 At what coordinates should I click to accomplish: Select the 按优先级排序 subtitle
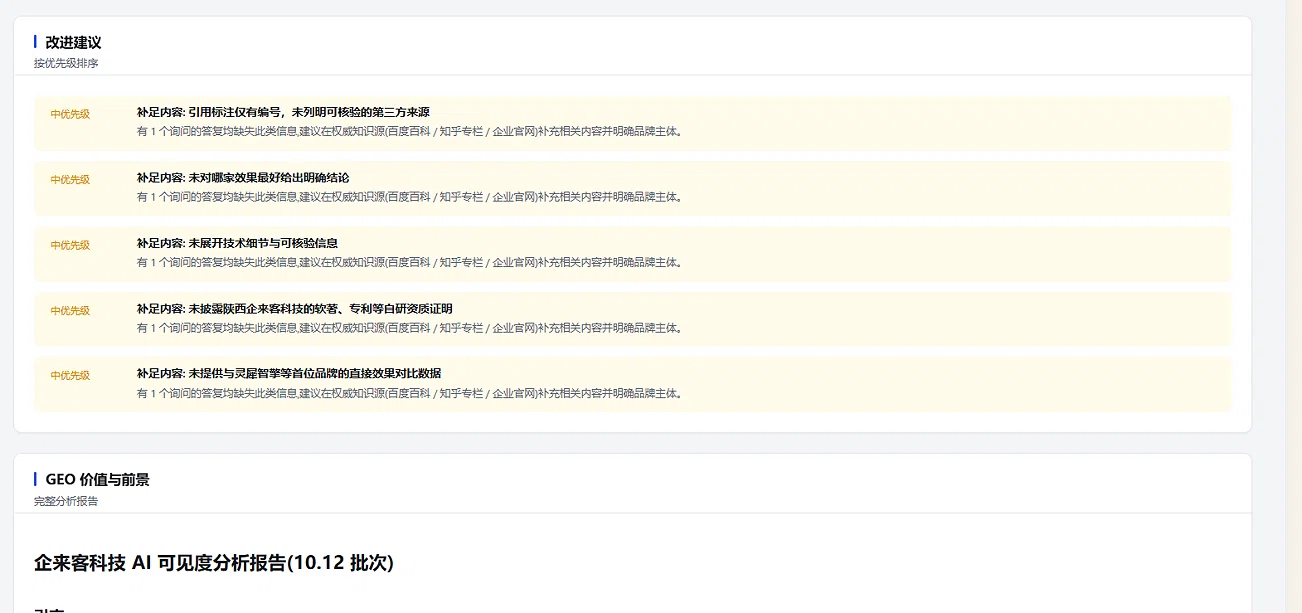(66, 63)
